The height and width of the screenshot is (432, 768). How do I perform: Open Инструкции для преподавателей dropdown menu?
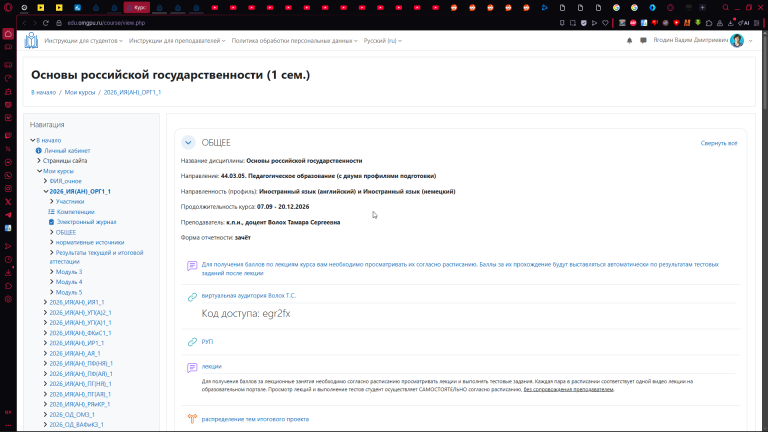tap(177, 41)
